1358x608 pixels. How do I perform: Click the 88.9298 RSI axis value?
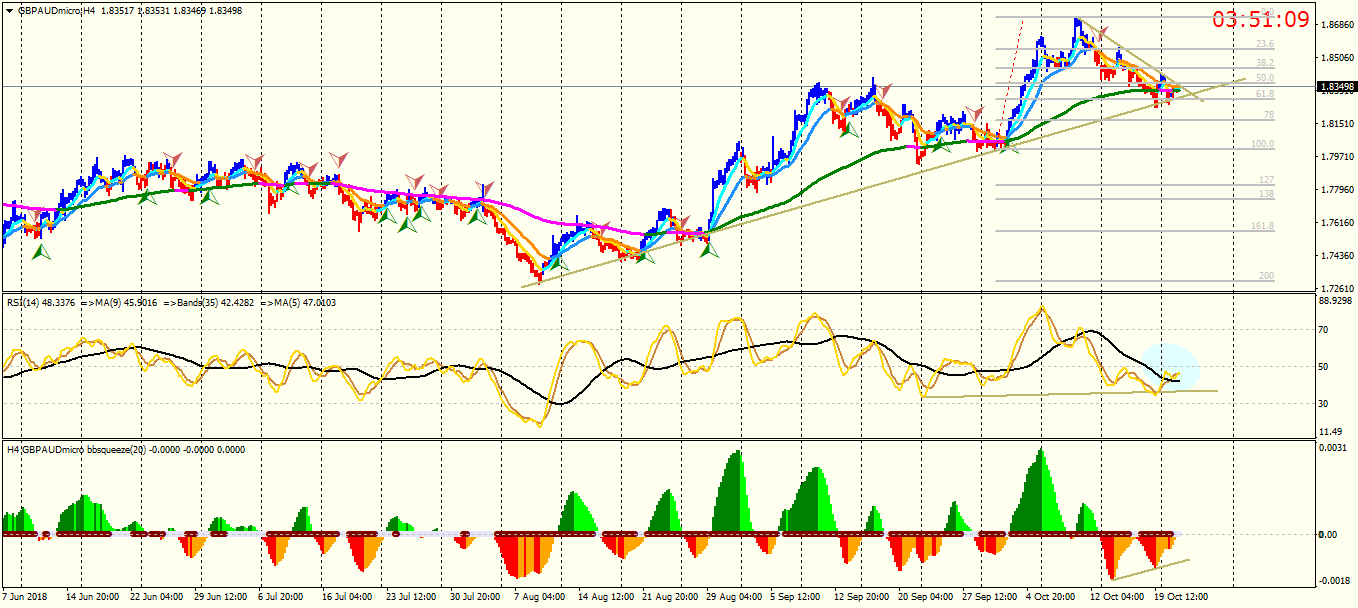(1337, 300)
